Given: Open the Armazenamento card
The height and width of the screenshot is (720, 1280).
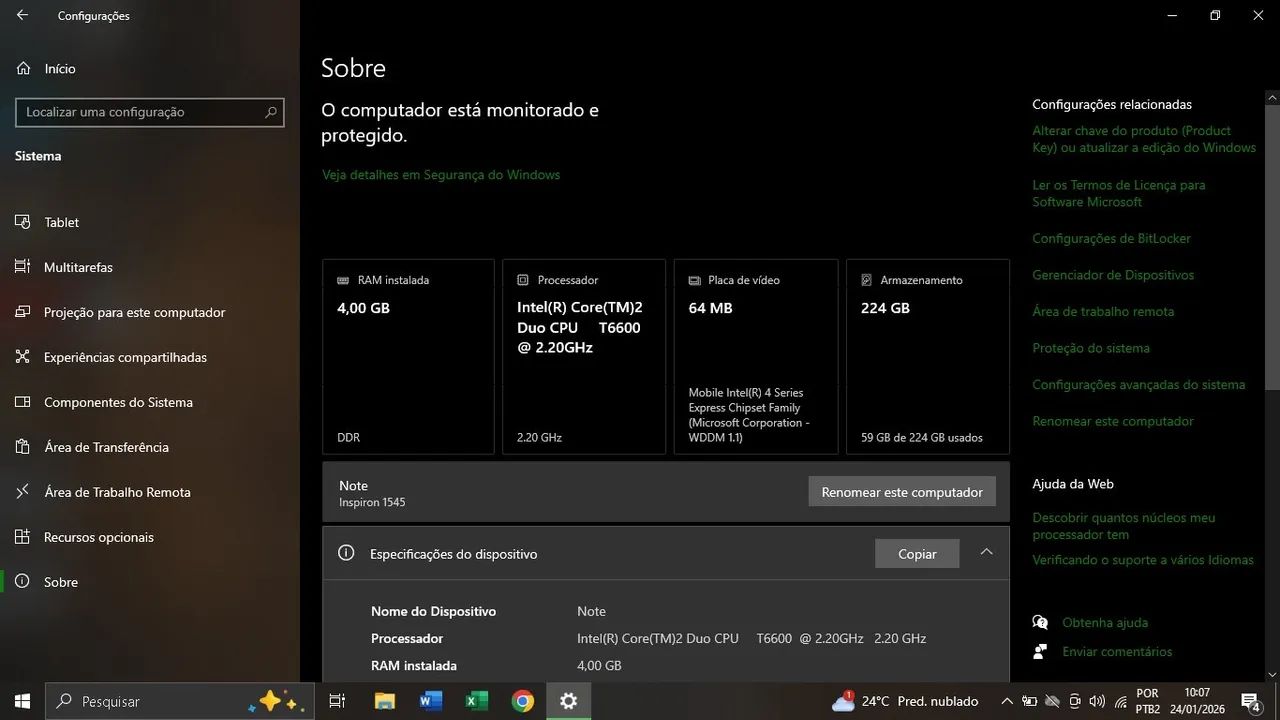Looking at the screenshot, I should click(928, 357).
